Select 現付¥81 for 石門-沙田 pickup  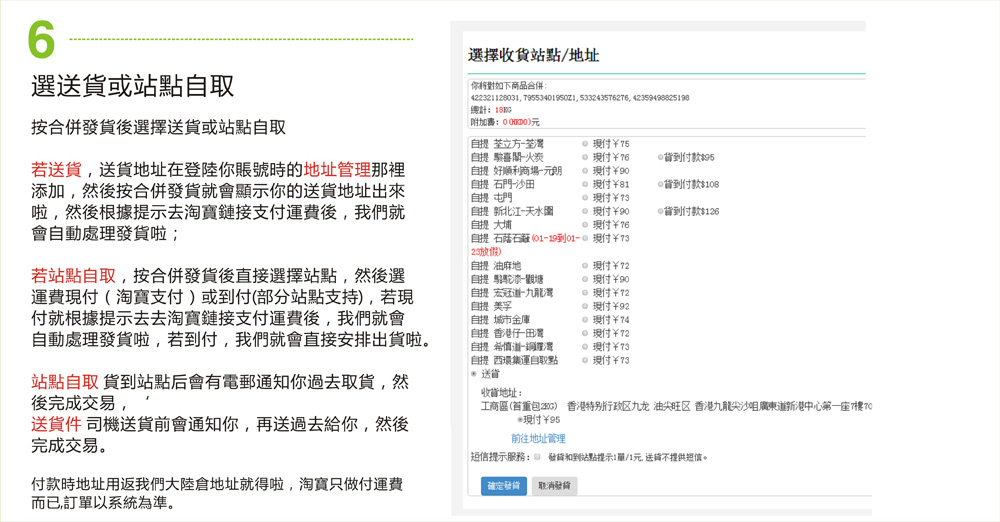[585, 185]
